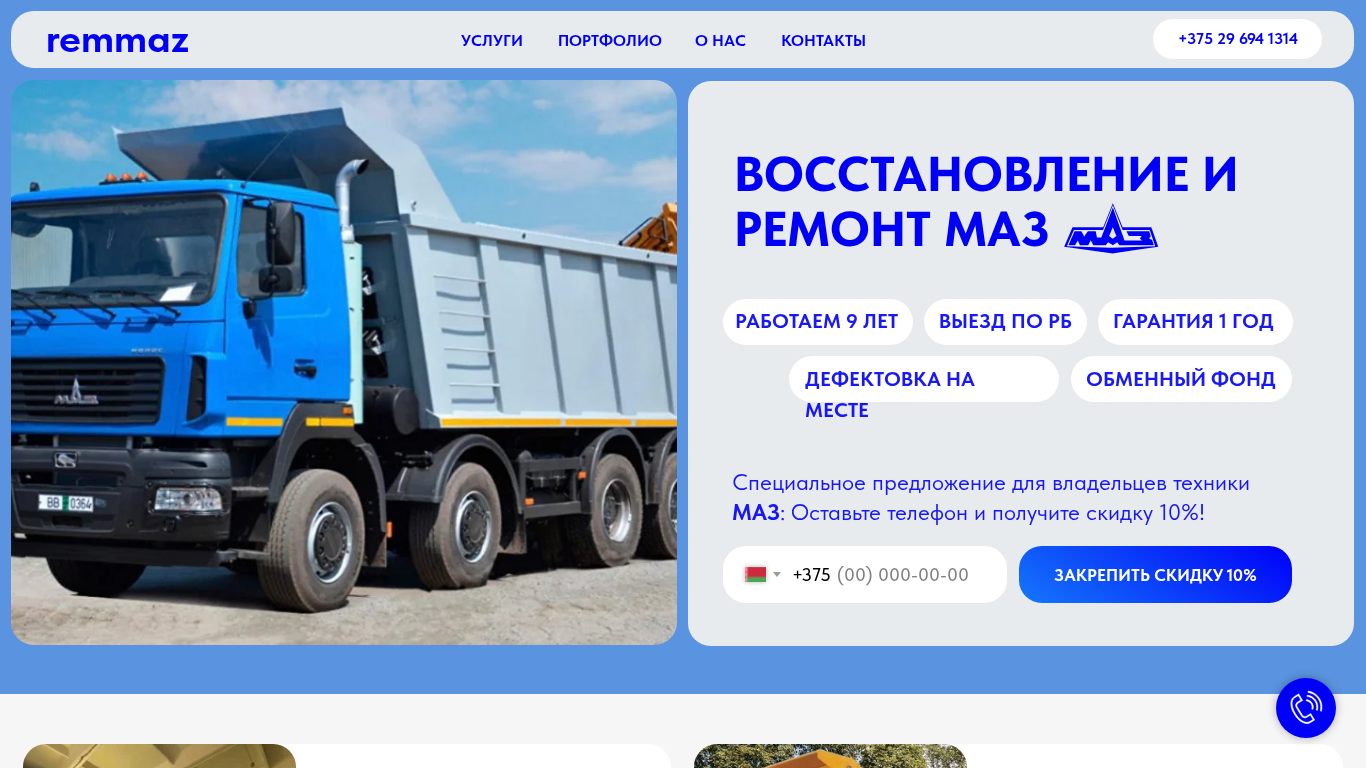Click the ВОССТАНОВЛЕНИЕ И РЕМОНТ МАЗ heading
This screenshot has height=768, width=1366.
(986, 202)
